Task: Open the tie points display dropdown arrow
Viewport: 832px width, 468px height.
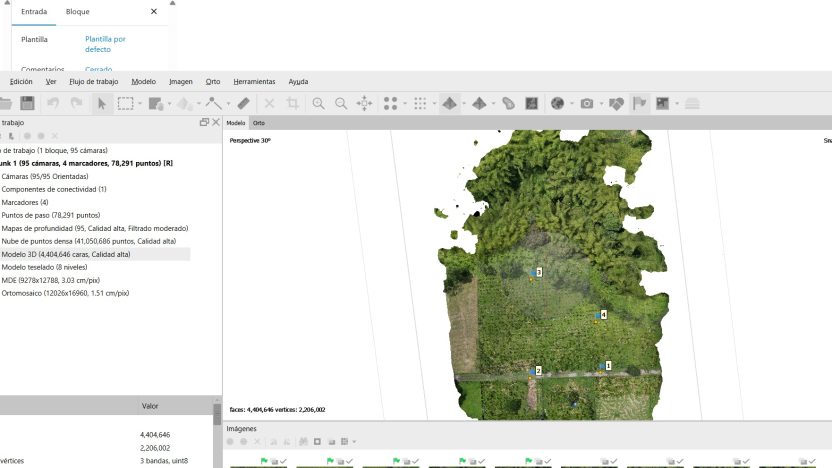Action: (405, 103)
